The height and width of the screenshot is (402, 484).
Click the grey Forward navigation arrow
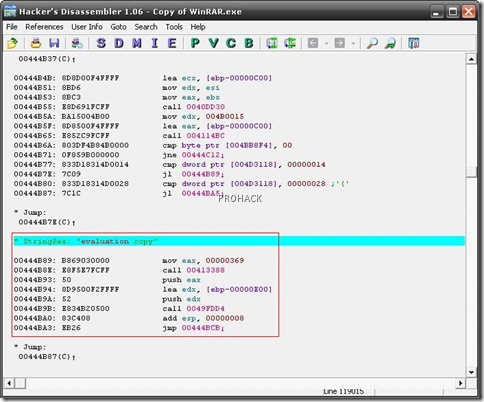pyautogui.click(x=340, y=43)
